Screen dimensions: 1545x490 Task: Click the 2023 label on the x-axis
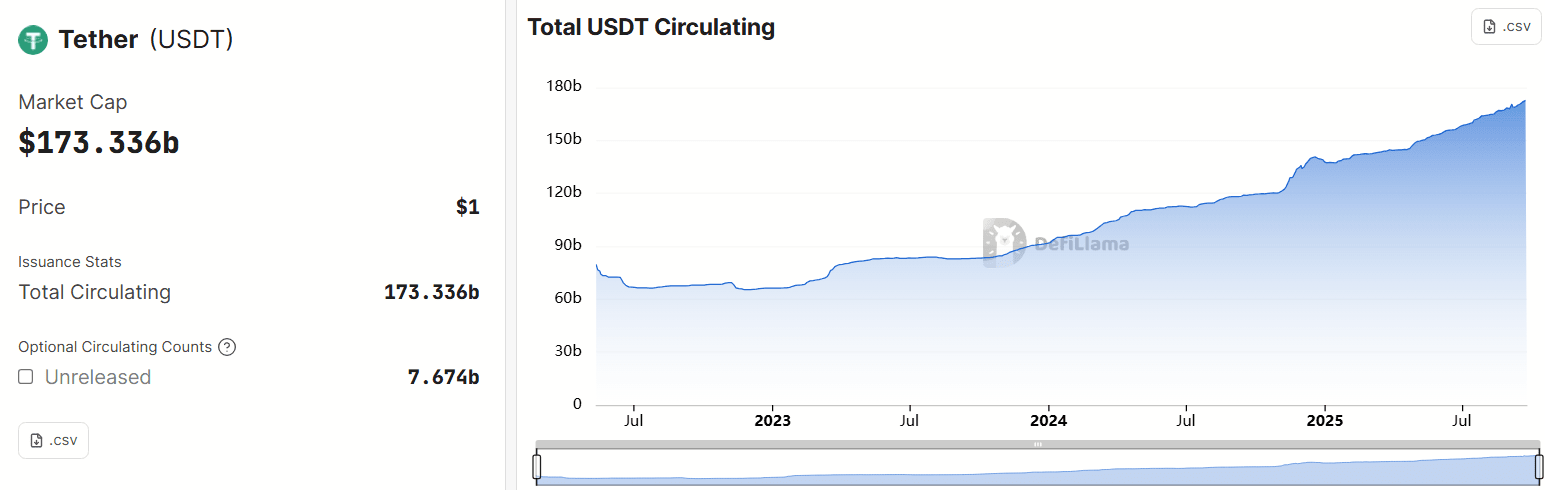772,421
